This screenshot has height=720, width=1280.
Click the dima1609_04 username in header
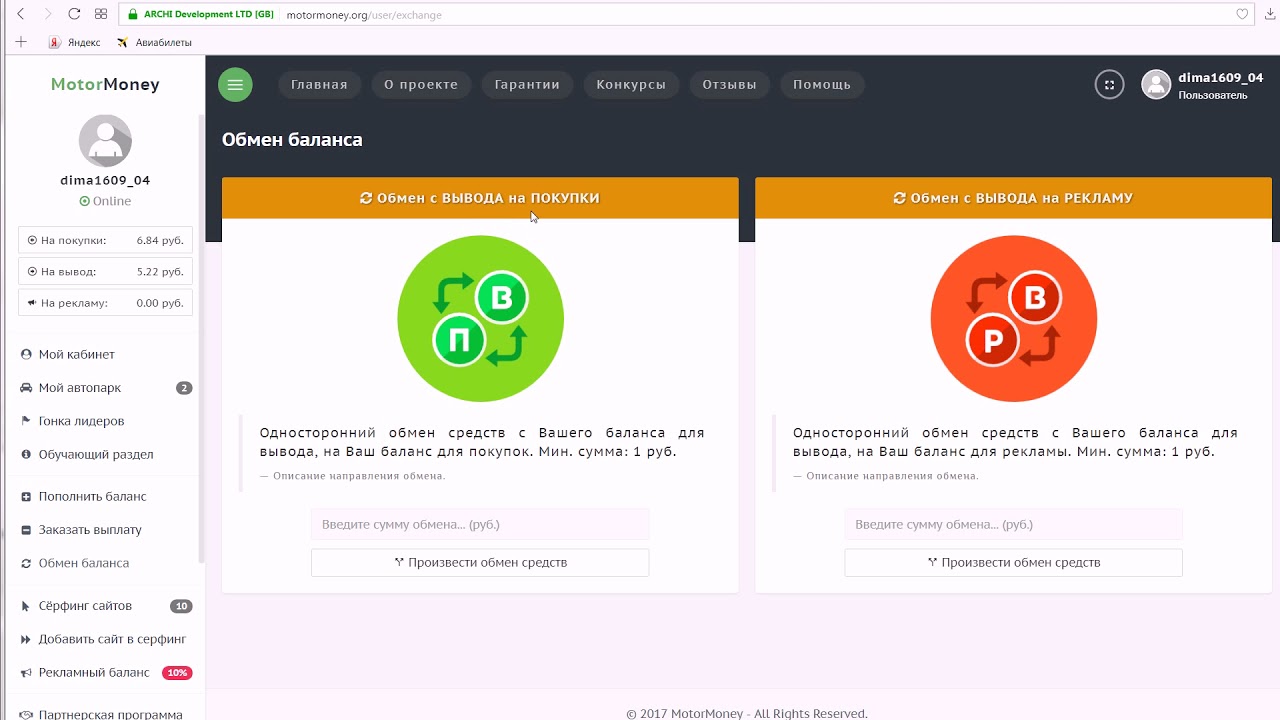(1220, 77)
